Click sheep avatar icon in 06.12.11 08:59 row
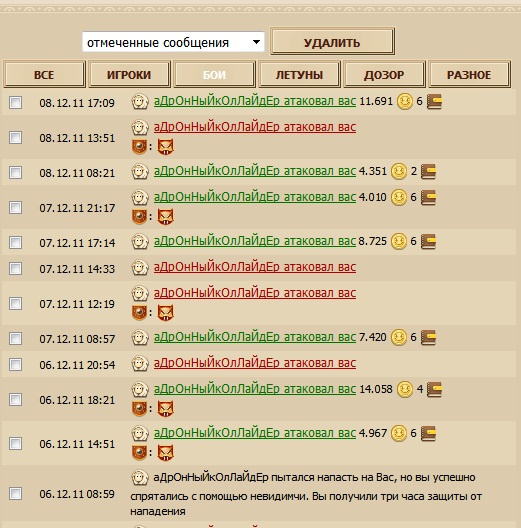 (x=140, y=477)
